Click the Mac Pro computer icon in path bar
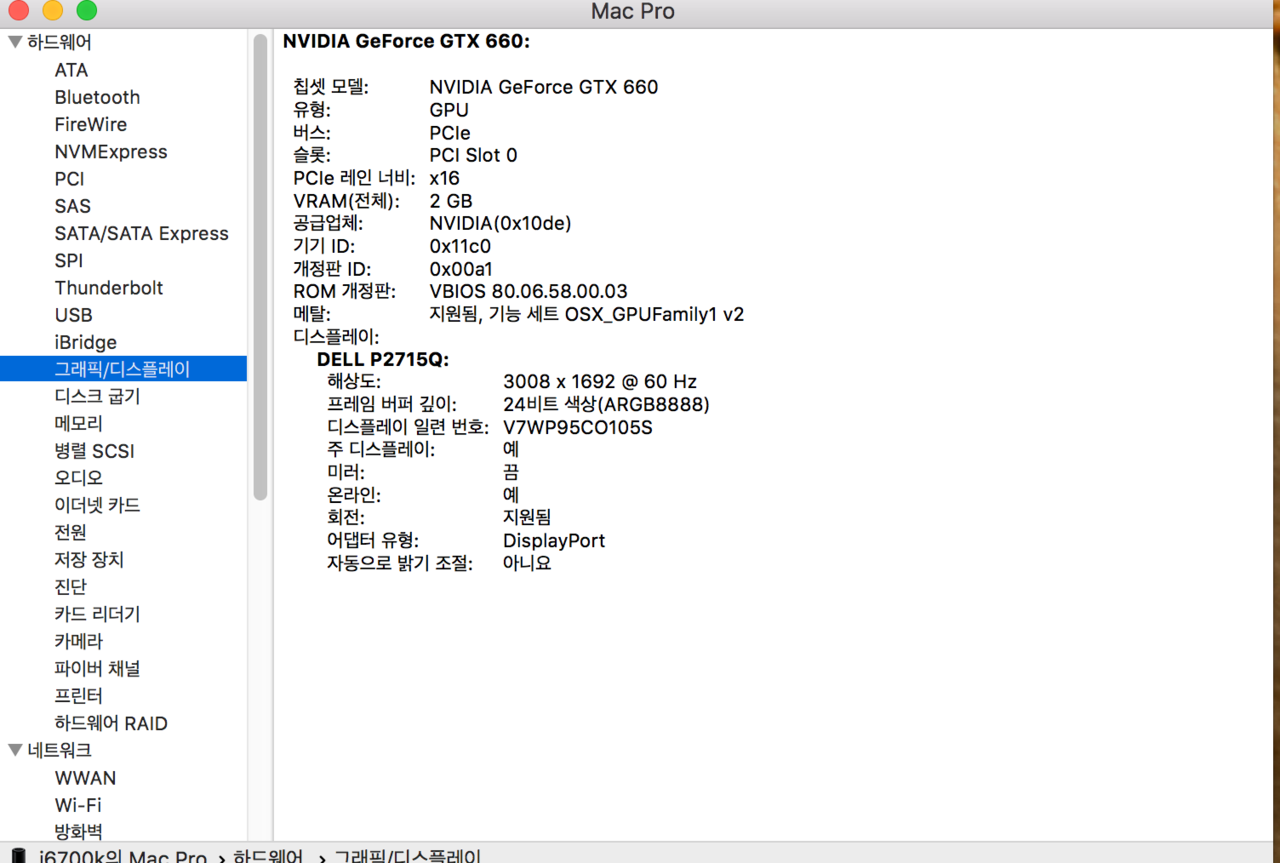The width and height of the screenshot is (1280, 863). click(19, 856)
